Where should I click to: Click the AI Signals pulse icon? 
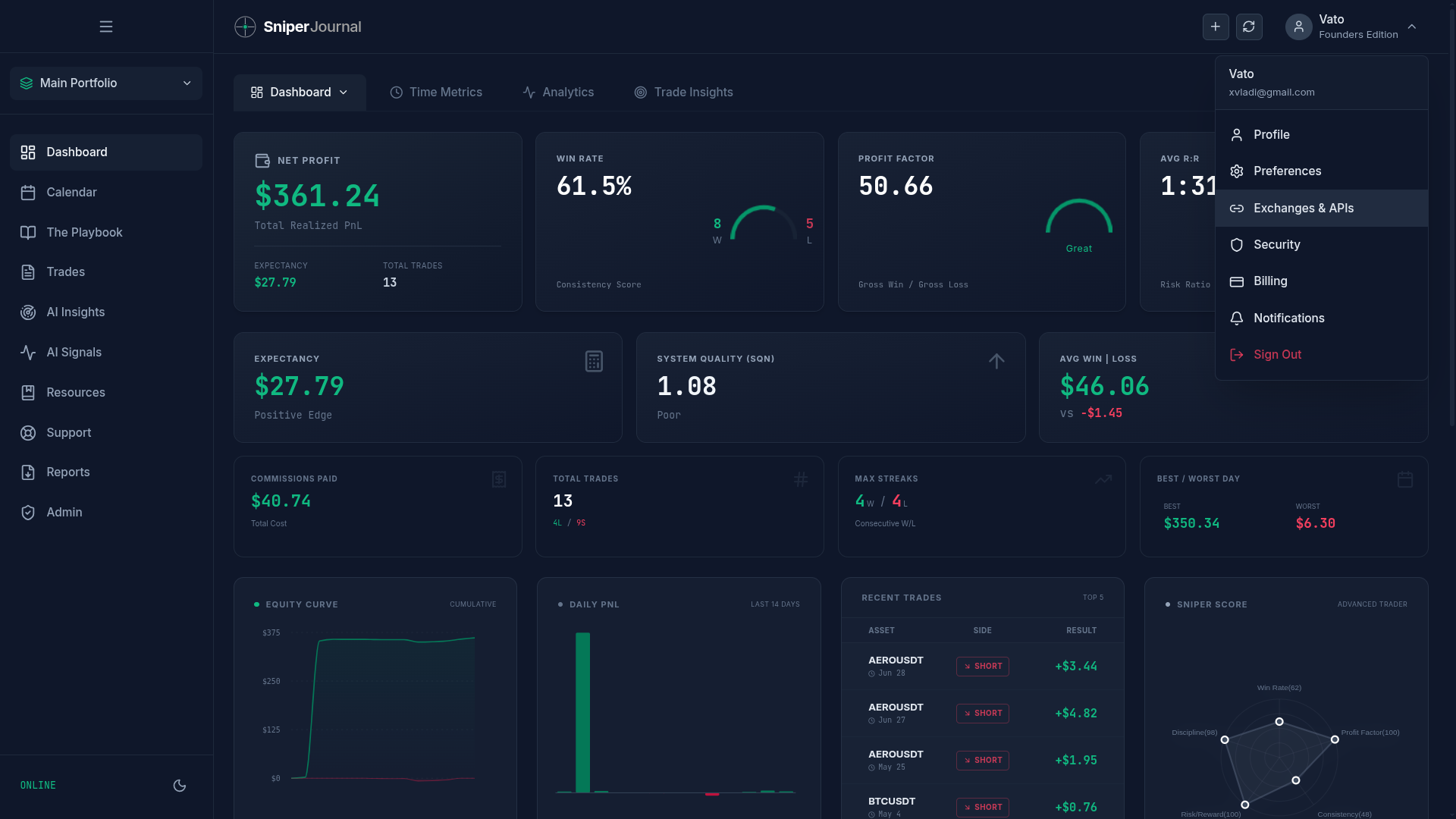coord(28,353)
